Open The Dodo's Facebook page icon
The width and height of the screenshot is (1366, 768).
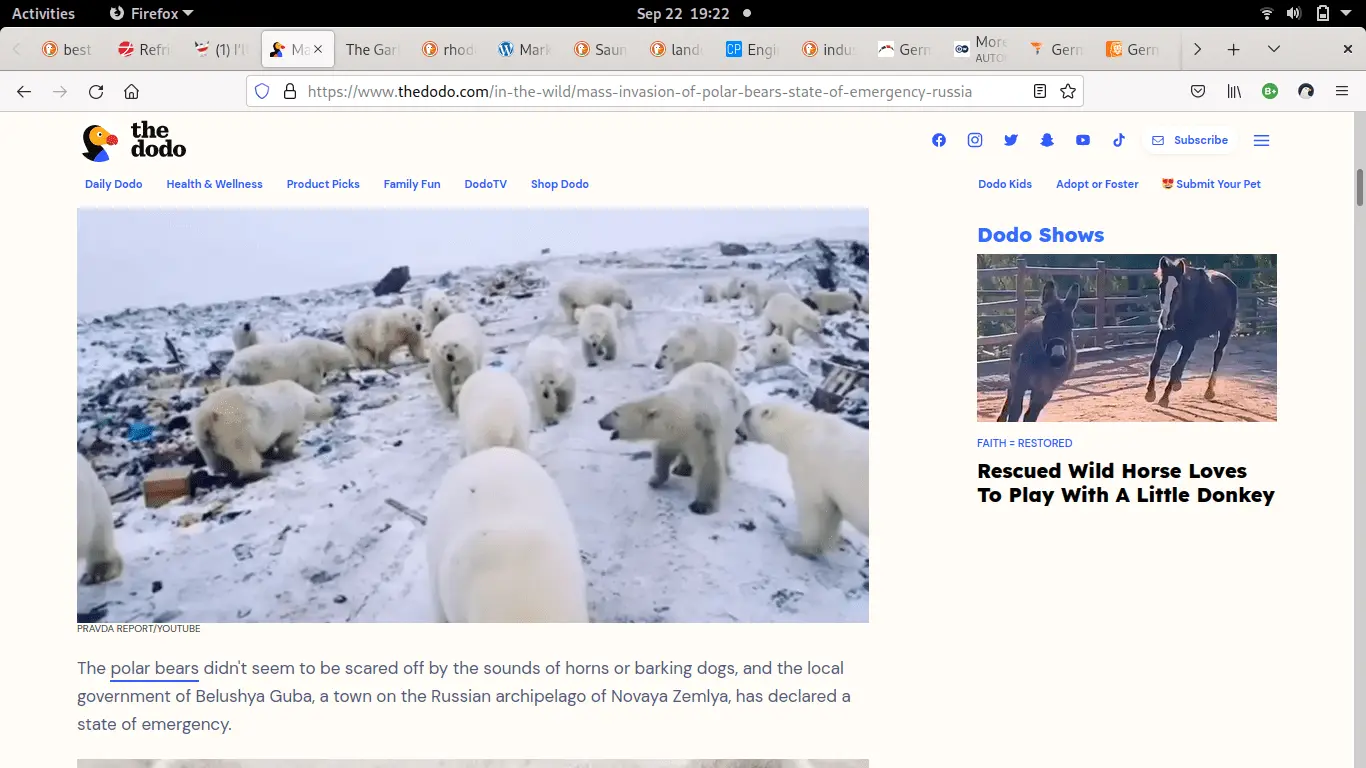(938, 140)
